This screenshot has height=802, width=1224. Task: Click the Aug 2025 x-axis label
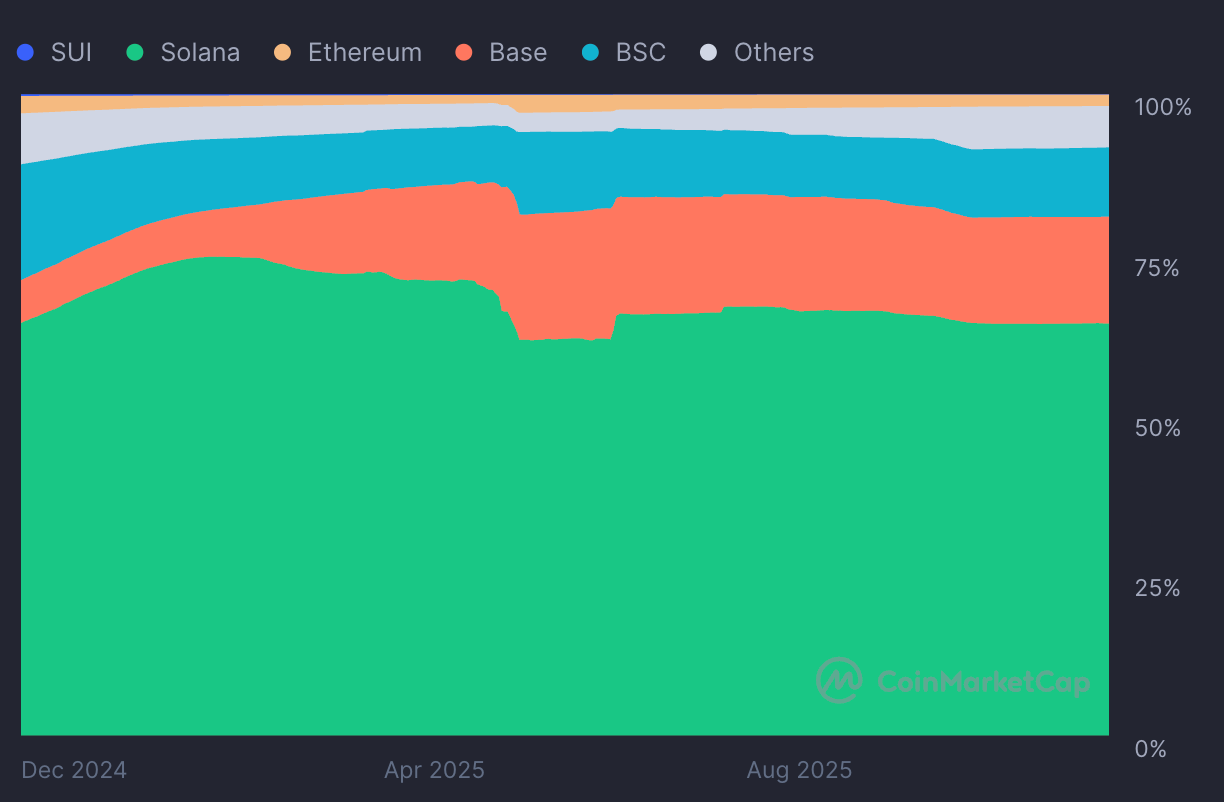tap(799, 770)
